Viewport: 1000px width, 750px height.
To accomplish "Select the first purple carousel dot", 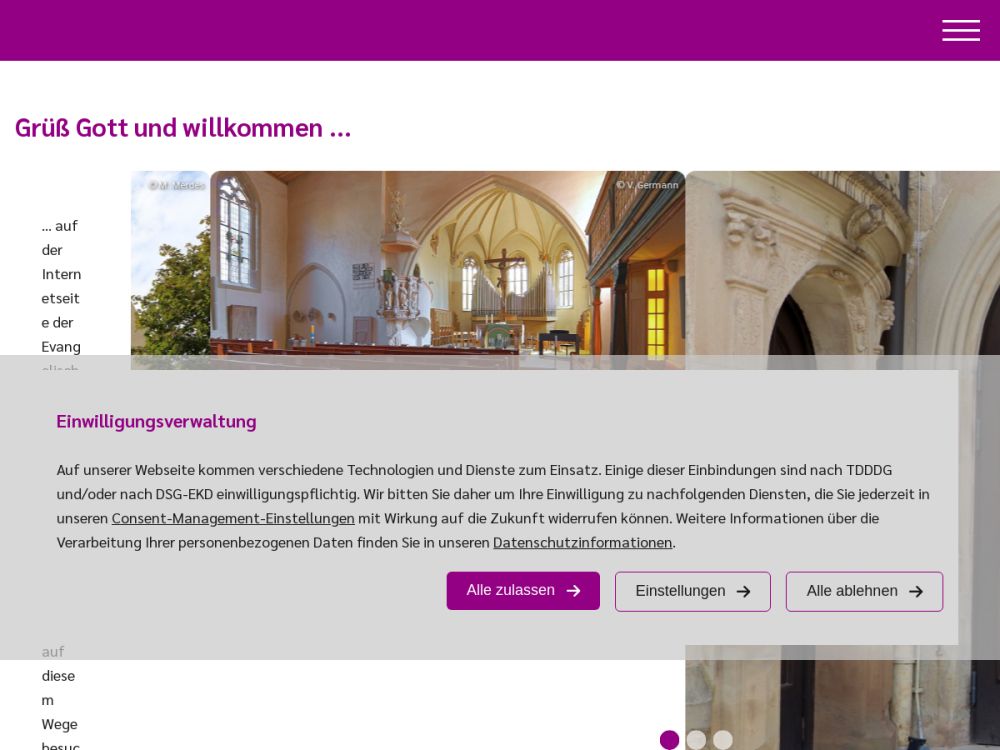I will click(669, 740).
